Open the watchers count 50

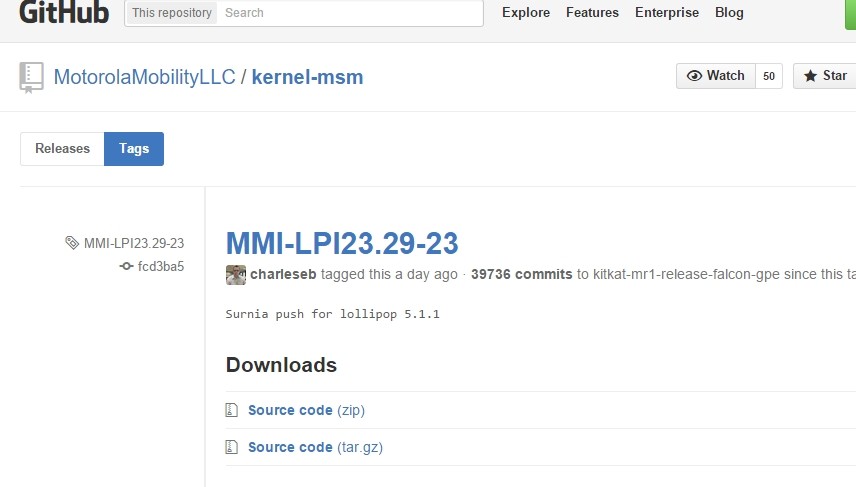point(769,76)
